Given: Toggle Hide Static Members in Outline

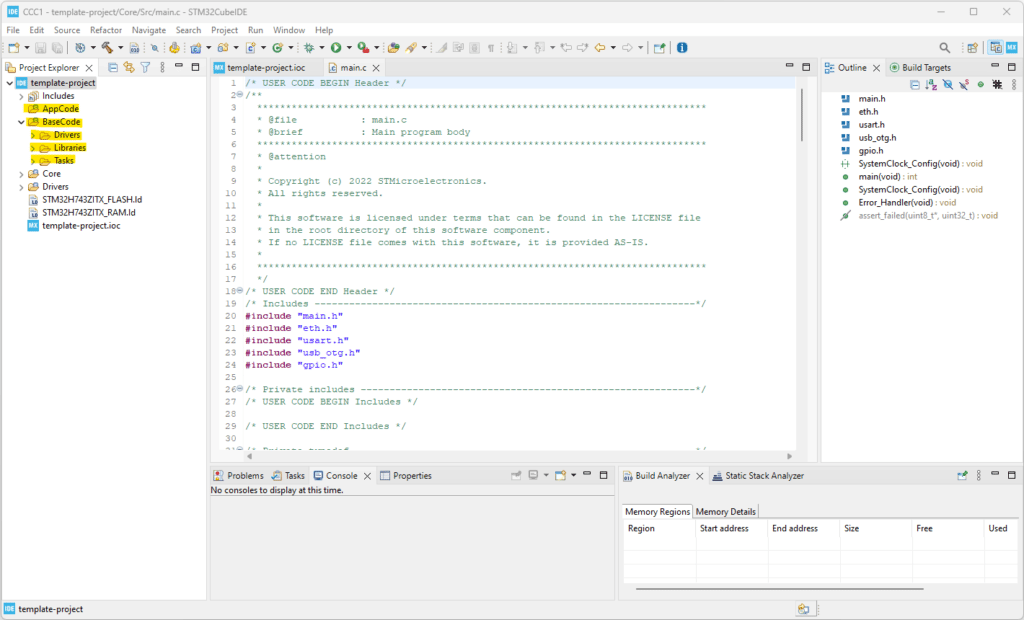Looking at the screenshot, I should pos(964,85).
